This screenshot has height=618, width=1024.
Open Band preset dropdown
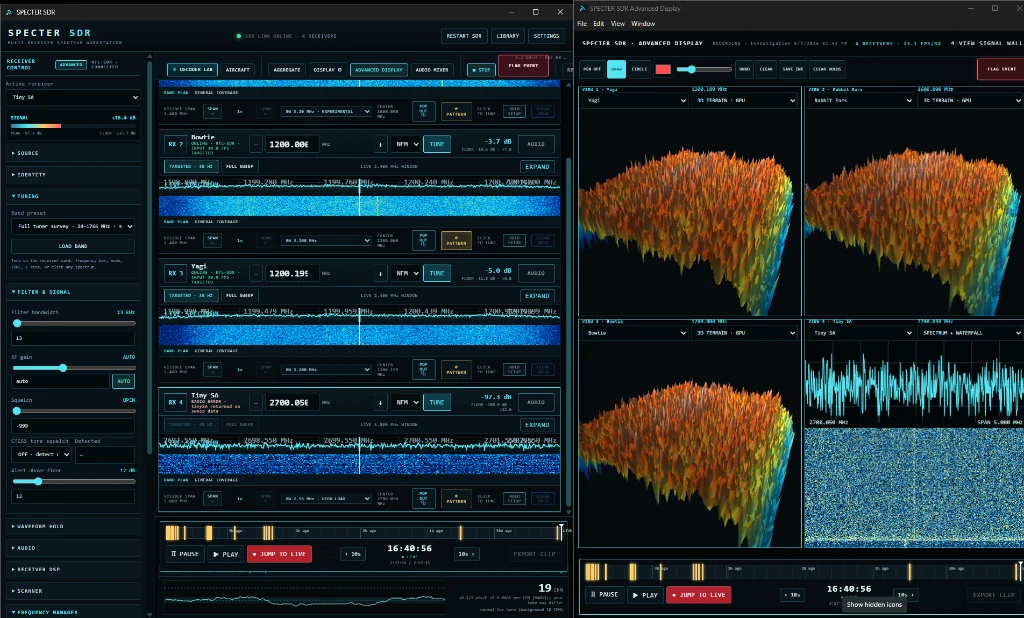pyautogui.click(x=72, y=226)
